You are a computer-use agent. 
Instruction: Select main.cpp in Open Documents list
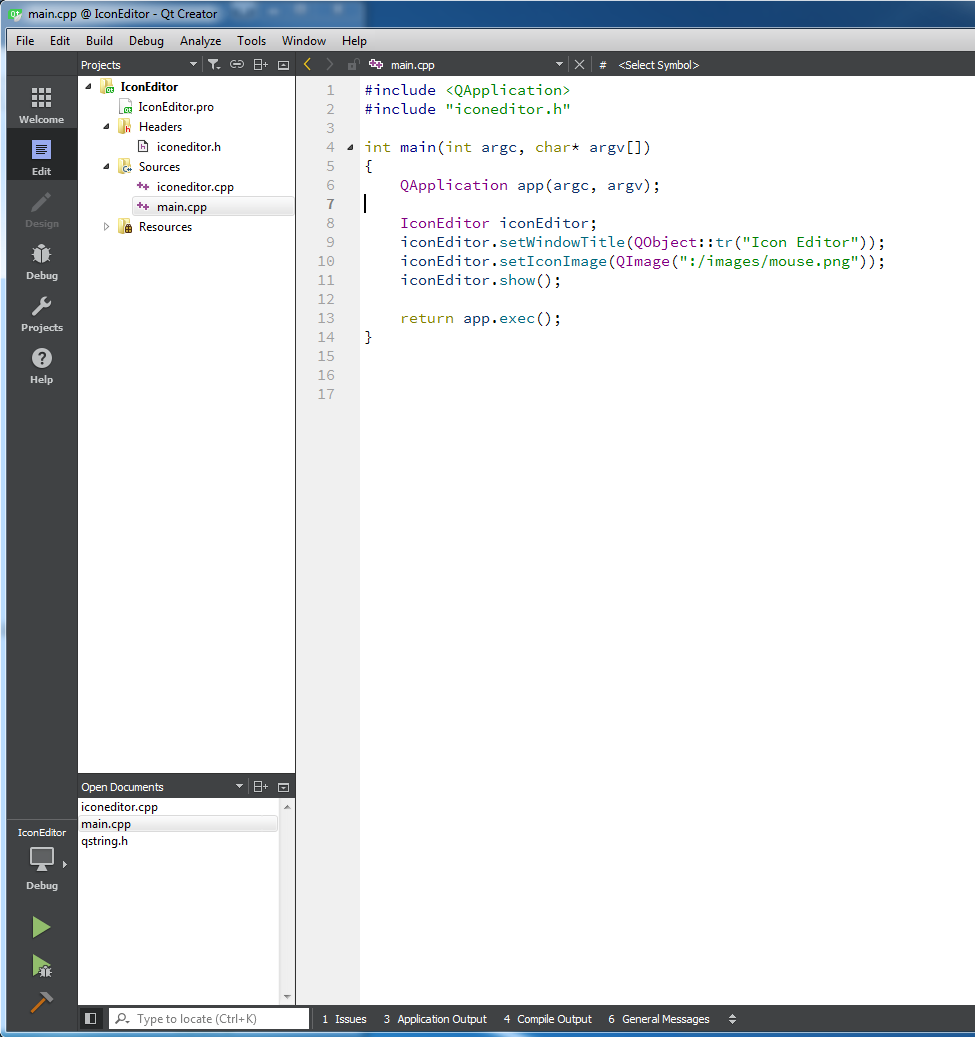177,824
